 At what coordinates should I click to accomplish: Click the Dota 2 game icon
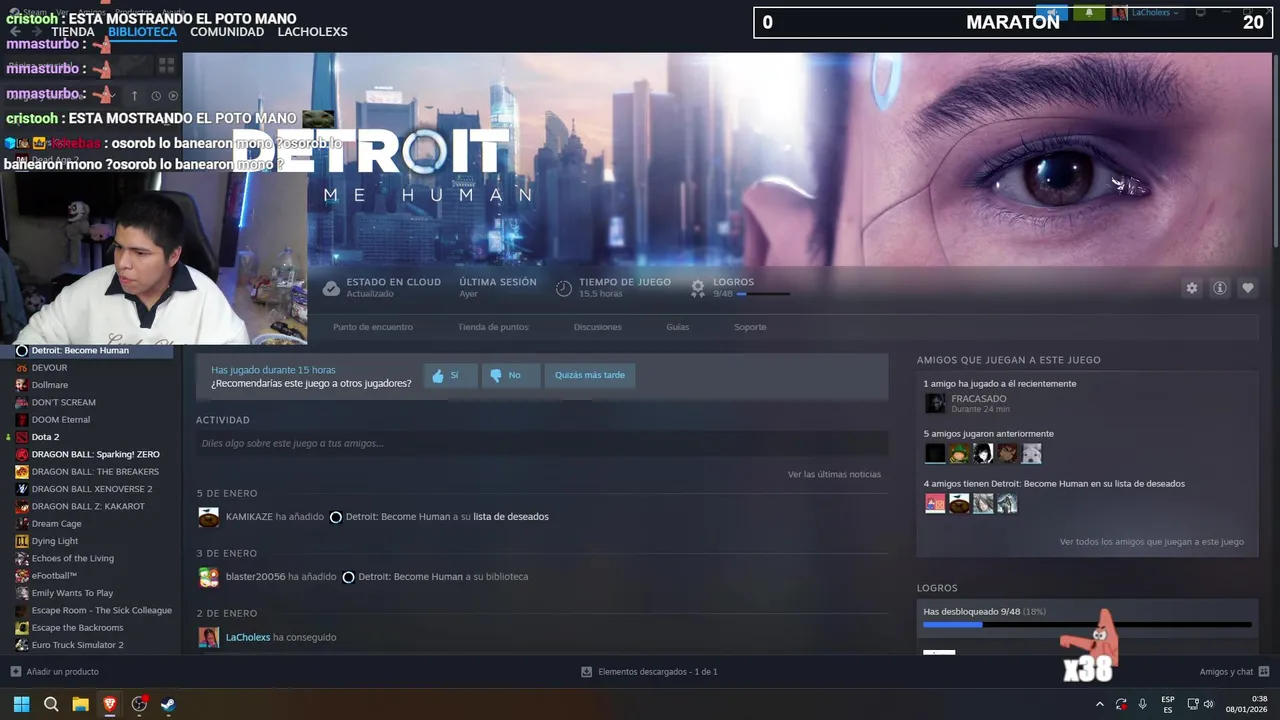coord(22,437)
